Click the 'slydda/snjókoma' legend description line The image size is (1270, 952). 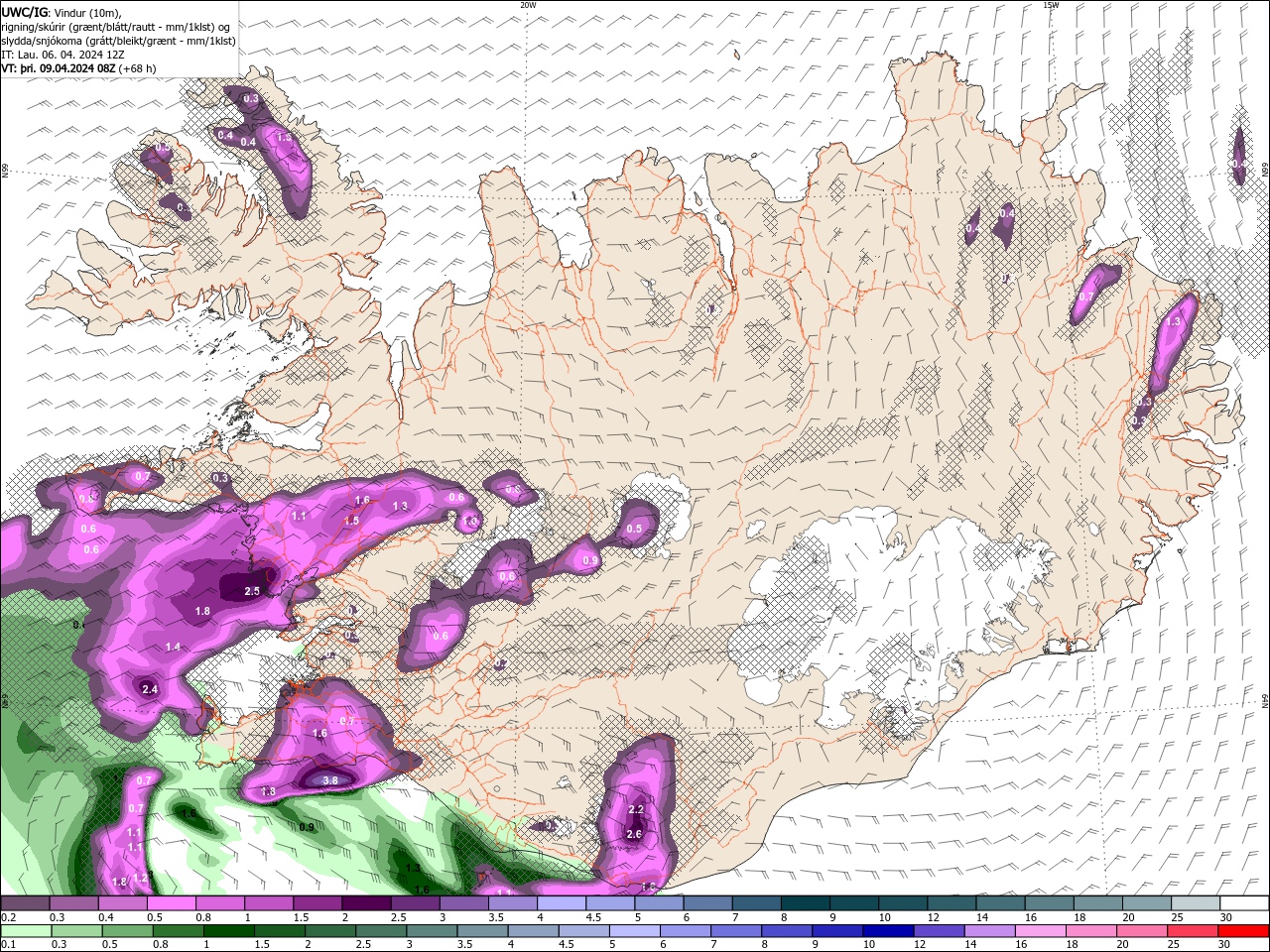118,41
